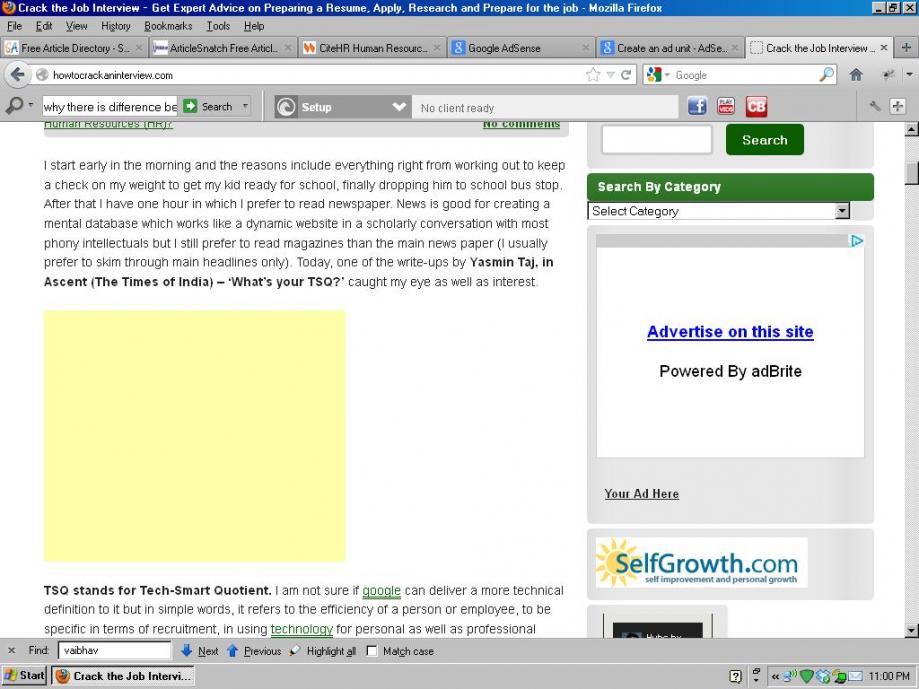Click the plus icon on the add-on toolbar

click(x=897, y=106)
